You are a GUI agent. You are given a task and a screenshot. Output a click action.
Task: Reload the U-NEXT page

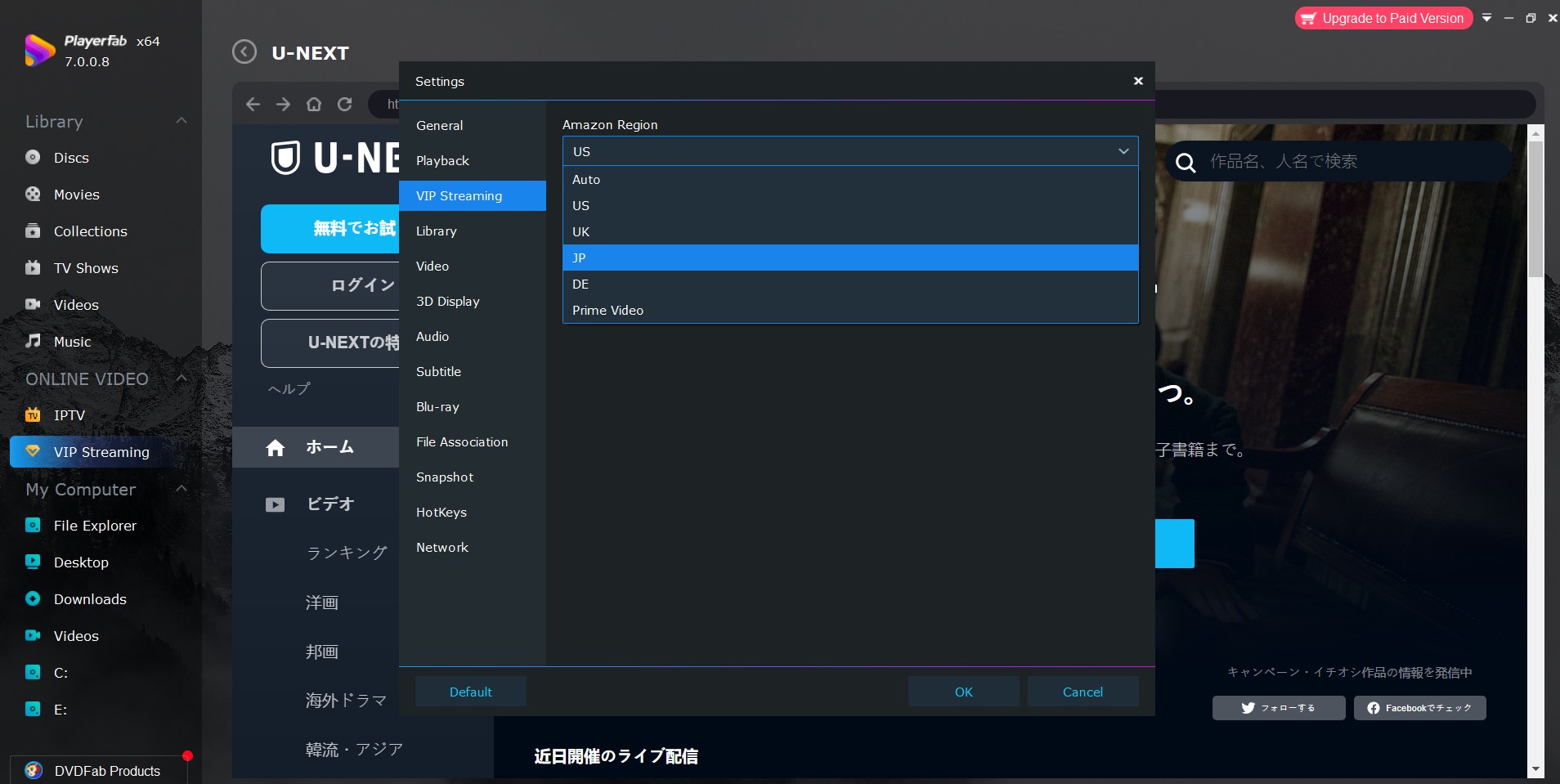[345, 104]
